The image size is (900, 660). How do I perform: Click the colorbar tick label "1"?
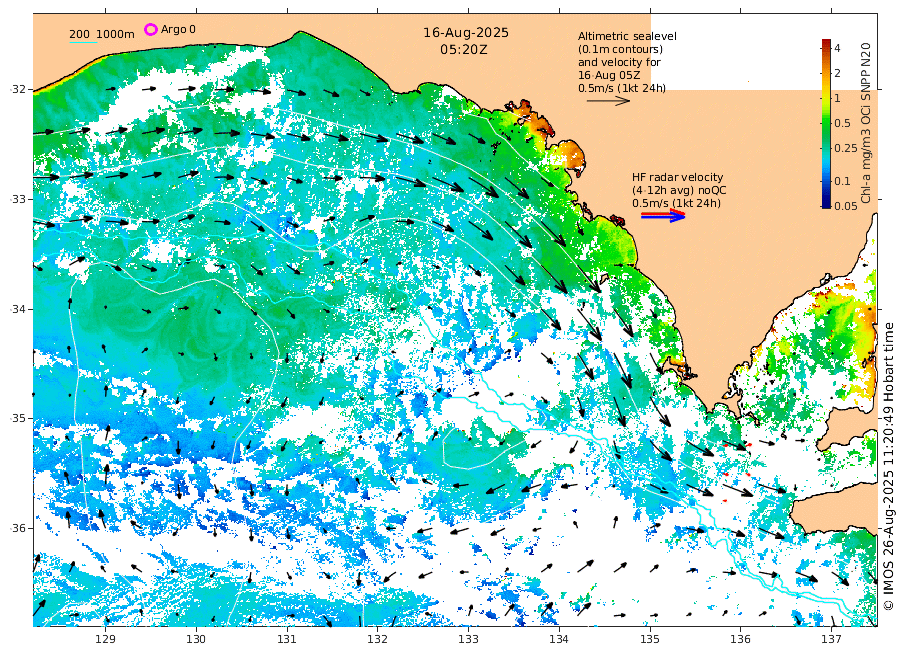[x=837, y=98]
